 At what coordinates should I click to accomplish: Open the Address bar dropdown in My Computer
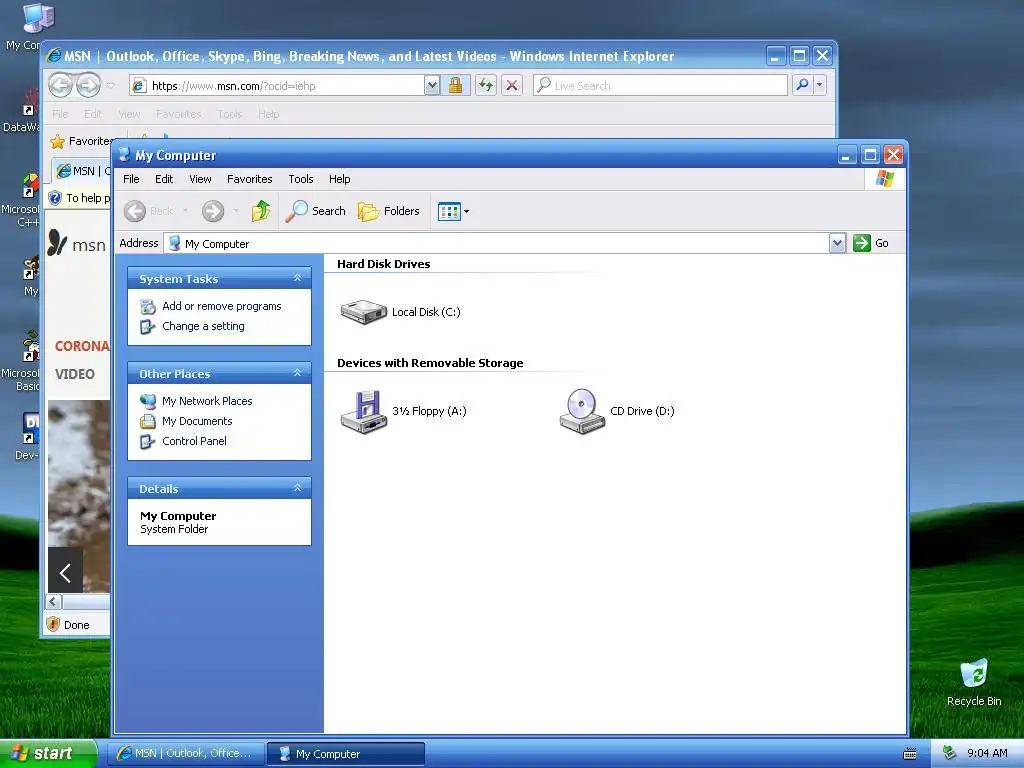[837, 243]
